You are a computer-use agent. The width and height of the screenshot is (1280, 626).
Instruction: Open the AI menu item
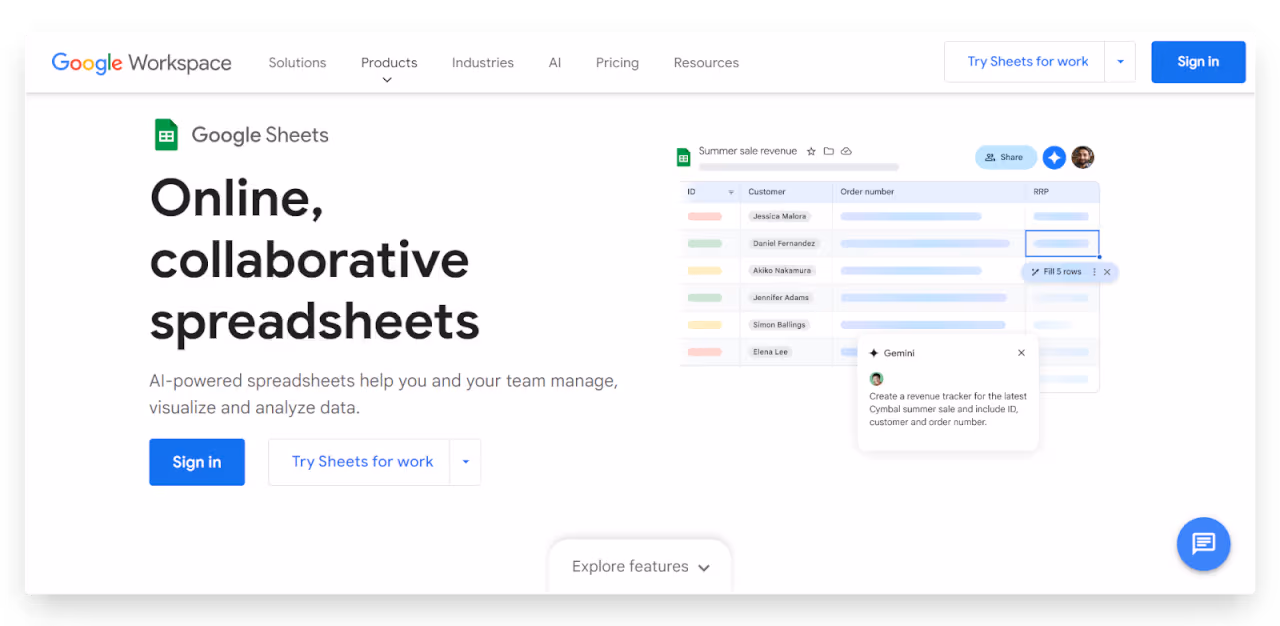coord(555,62)
